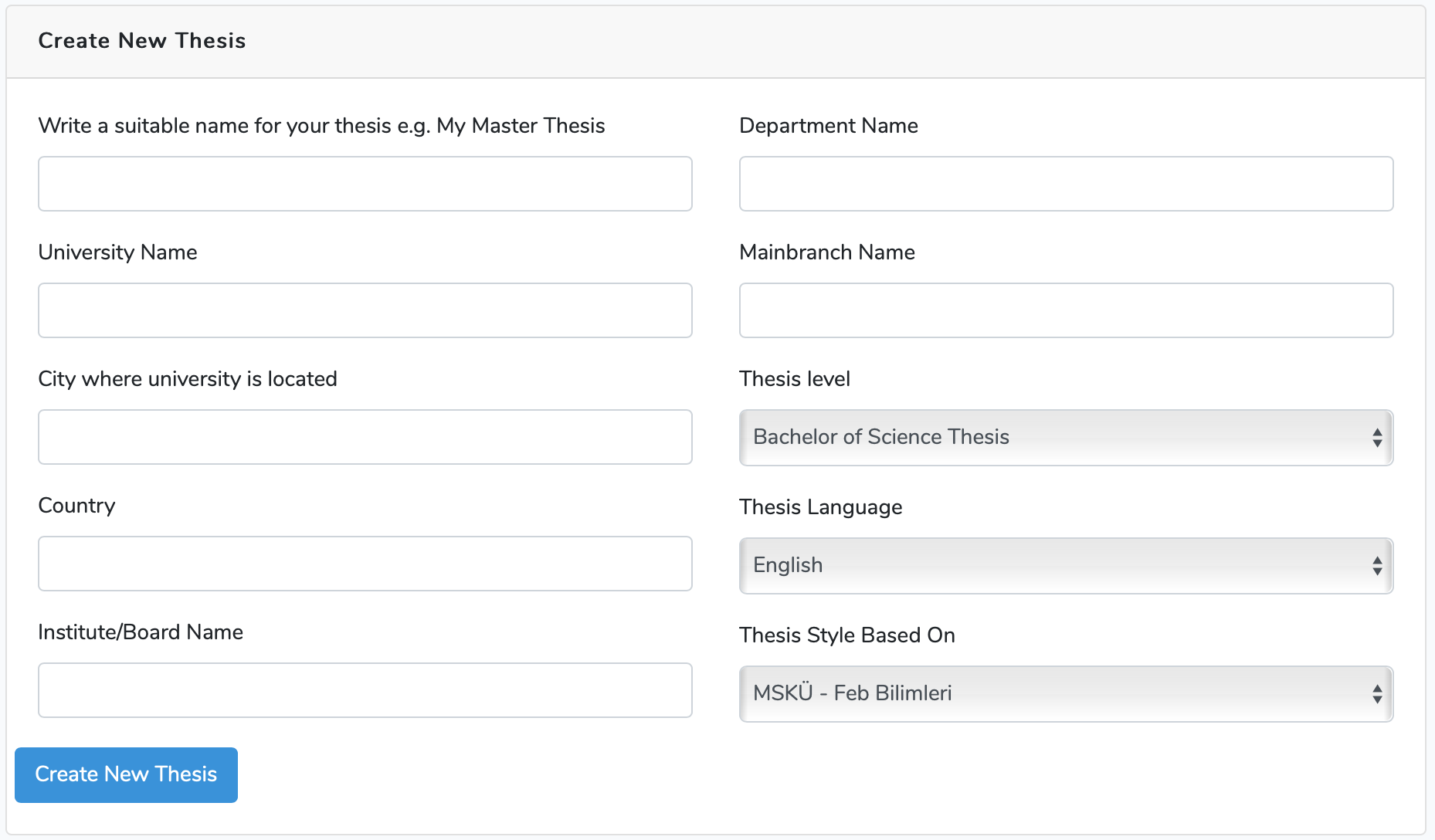This screenshot has height=840, width=1435.
Task: Focus the Department Name input field
Action: tap(1066, 184)
